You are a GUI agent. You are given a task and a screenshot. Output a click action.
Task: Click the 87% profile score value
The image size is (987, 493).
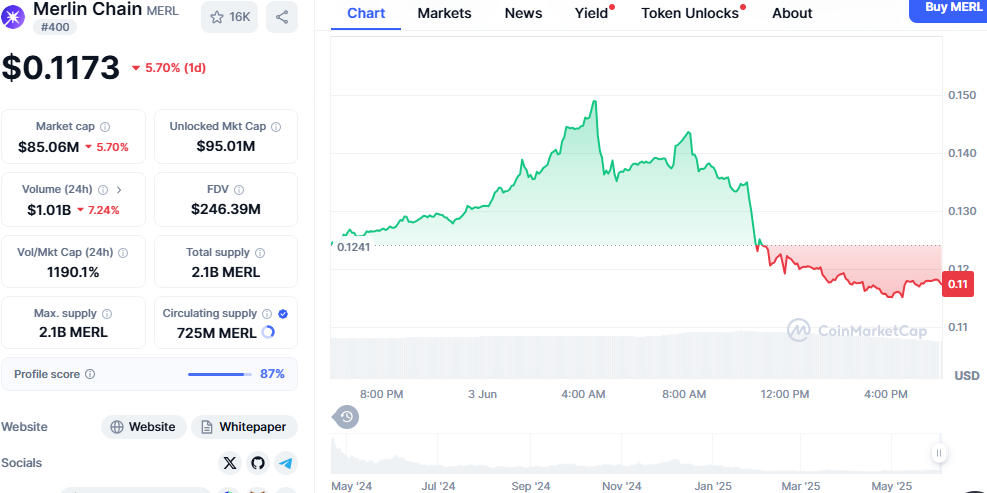point(273,374)
